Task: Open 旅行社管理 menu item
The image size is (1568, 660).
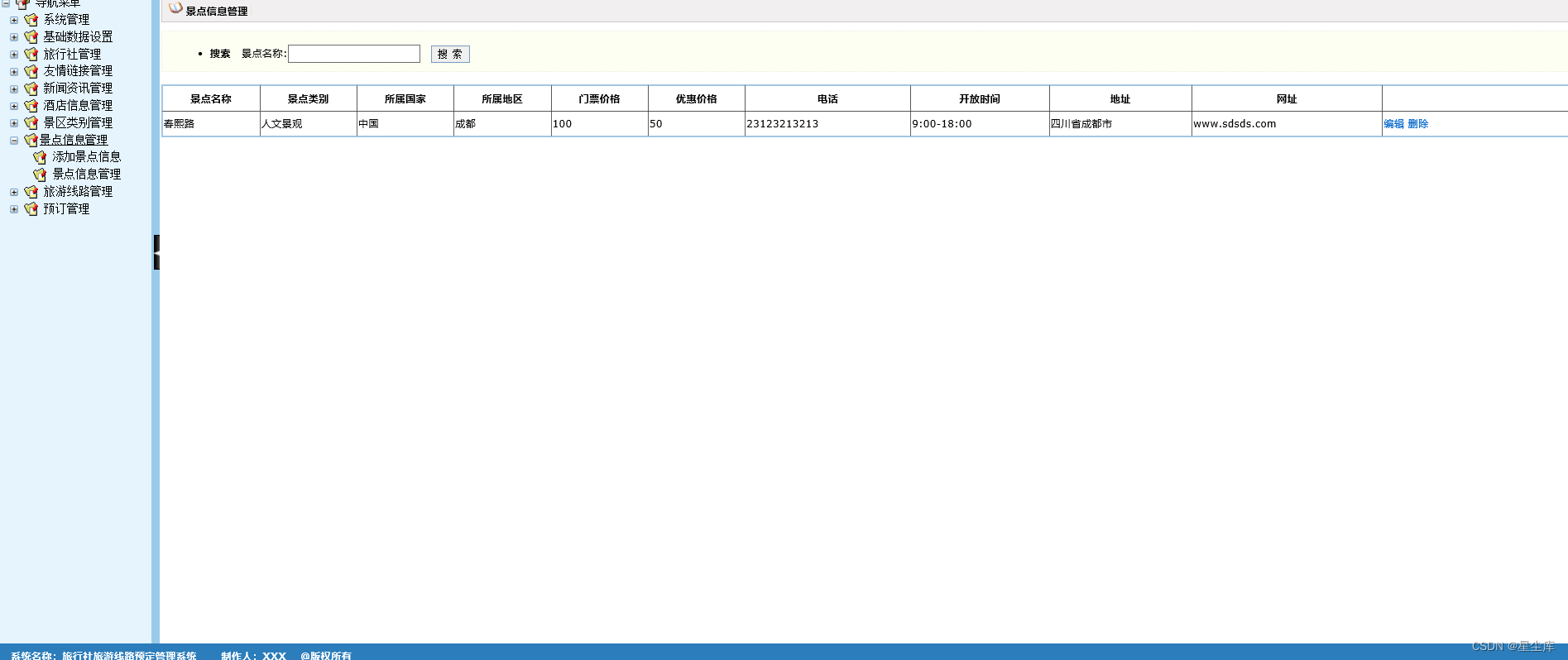Action: (x=72, y=55)
